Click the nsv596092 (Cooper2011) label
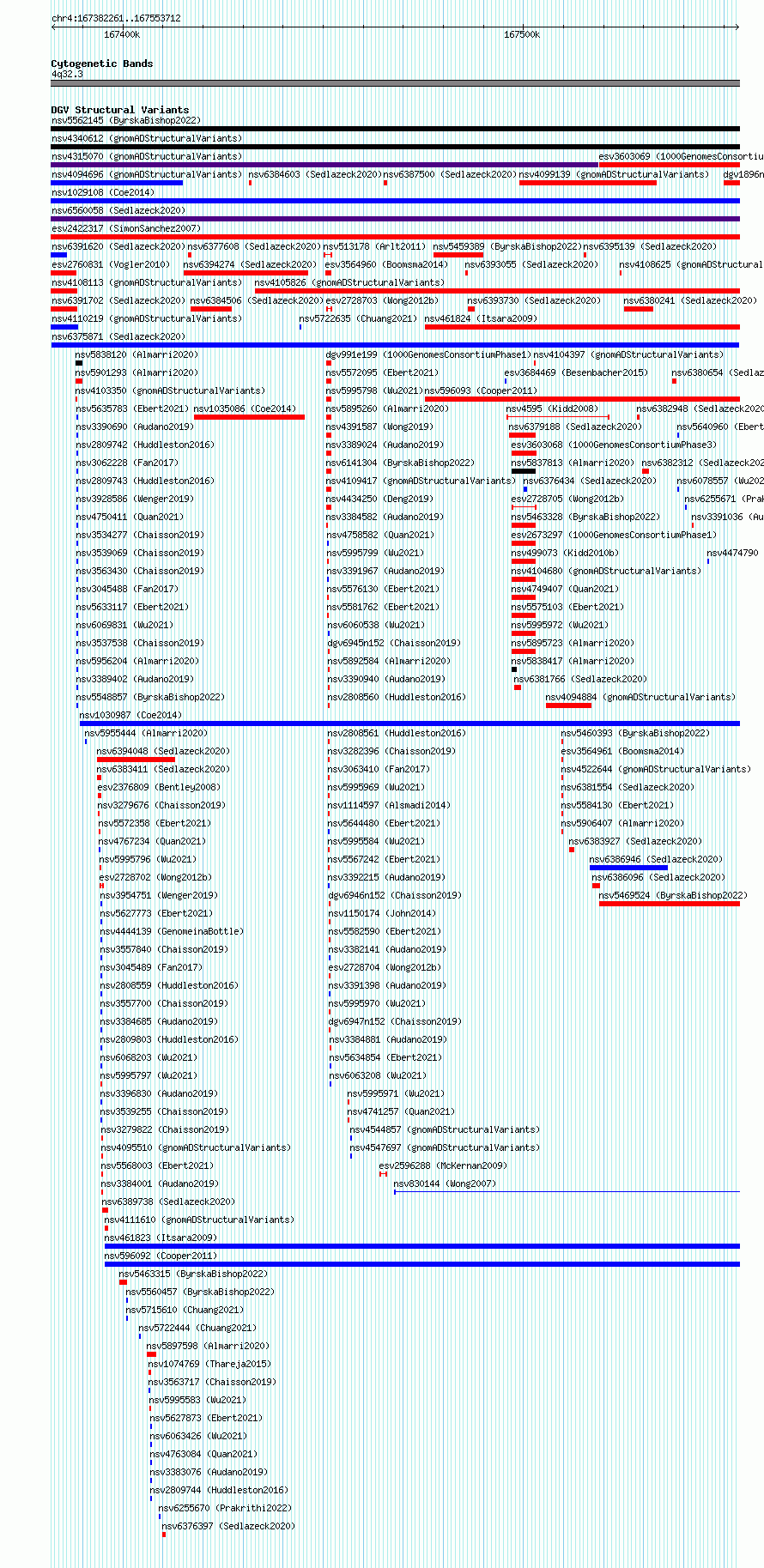Viewport: 764px width, 1568px height. click(161, 1256)
